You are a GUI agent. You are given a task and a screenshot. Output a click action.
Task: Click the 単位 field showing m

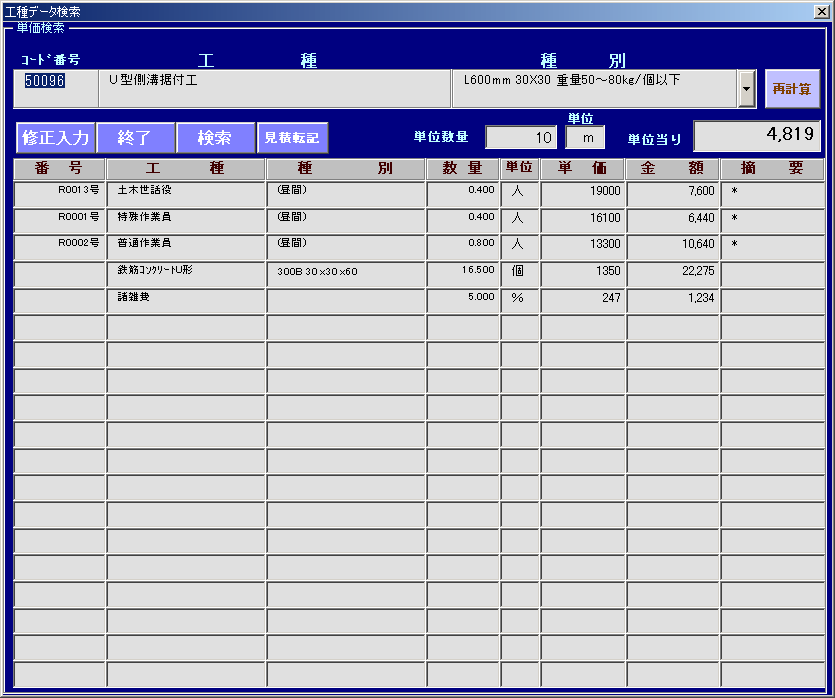585,137
